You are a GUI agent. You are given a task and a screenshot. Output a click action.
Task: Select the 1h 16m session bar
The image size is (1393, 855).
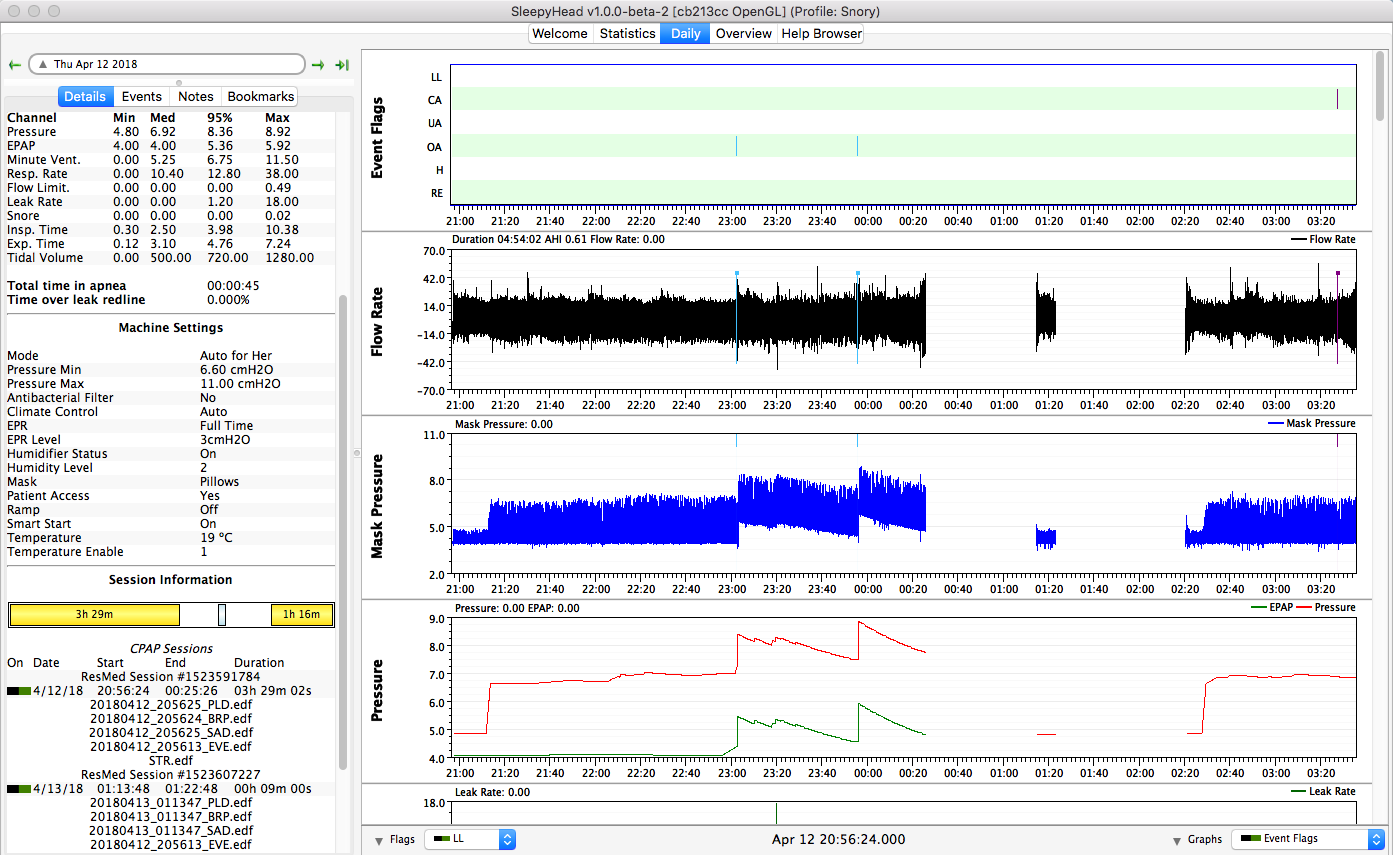pyautogui.click(x=301, y=615)
